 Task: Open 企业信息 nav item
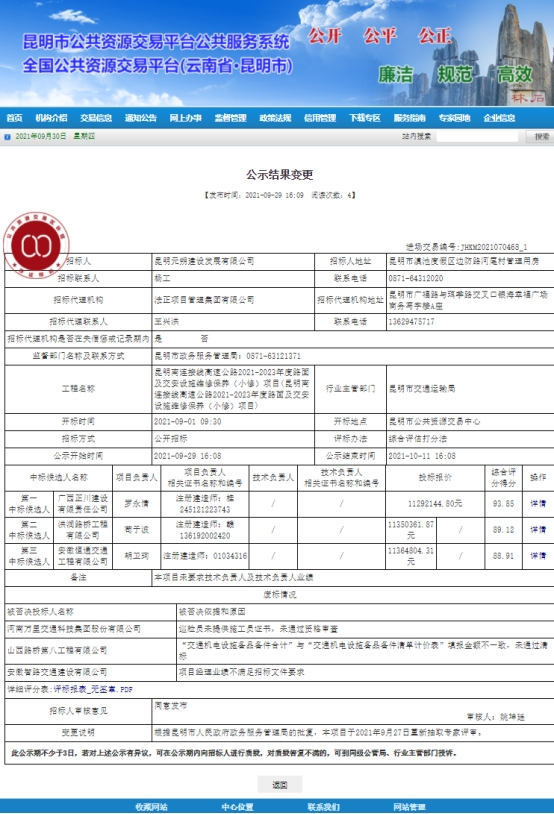tap(499, 118)
